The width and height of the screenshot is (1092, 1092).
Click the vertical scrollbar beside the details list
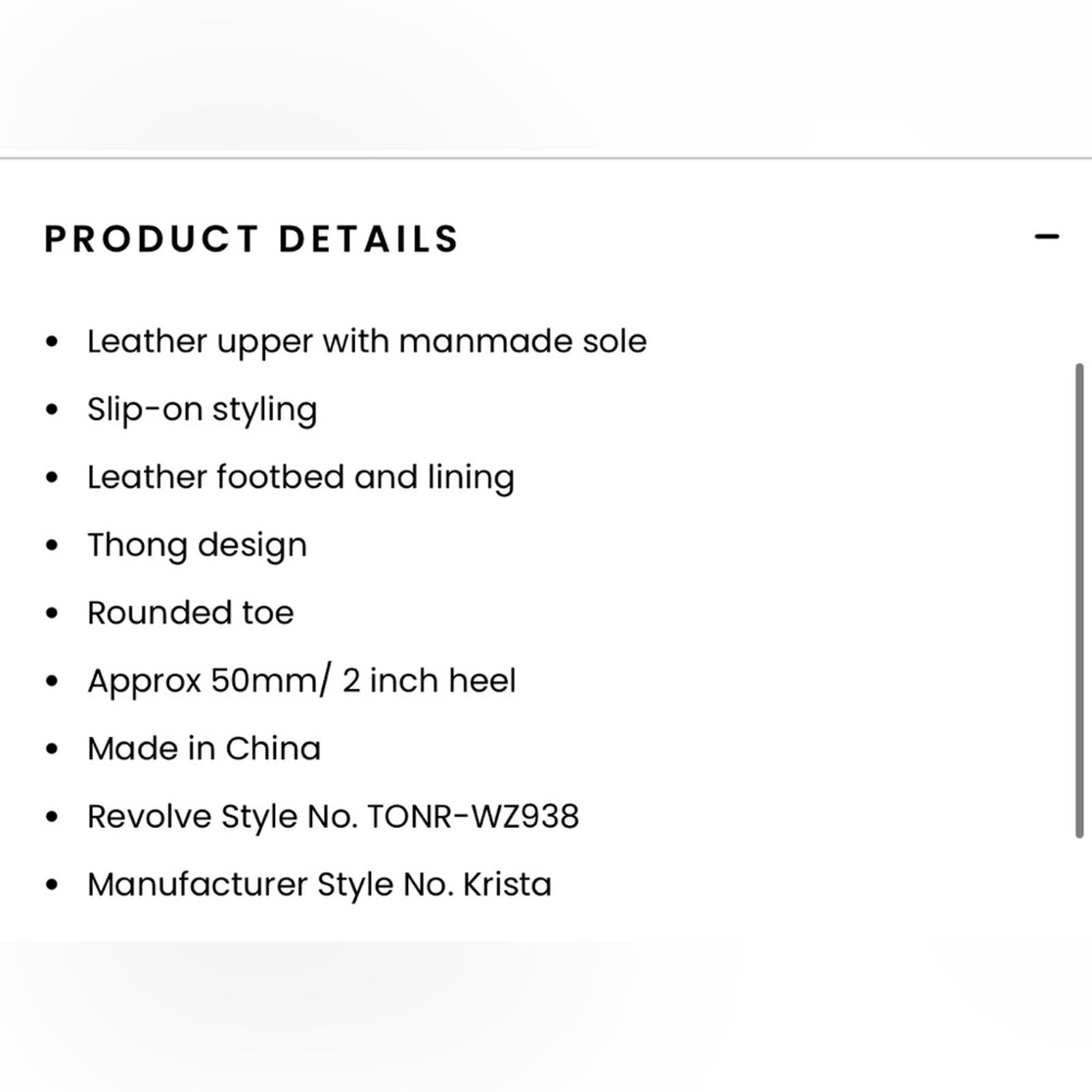pyautogui.click(x=1079, y=601)
